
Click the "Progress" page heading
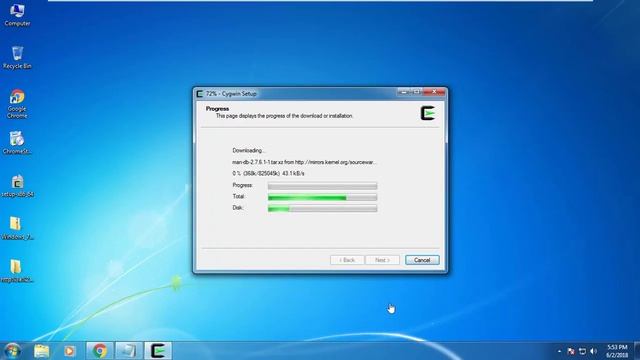pyautogui.click(x=217, y=109)
